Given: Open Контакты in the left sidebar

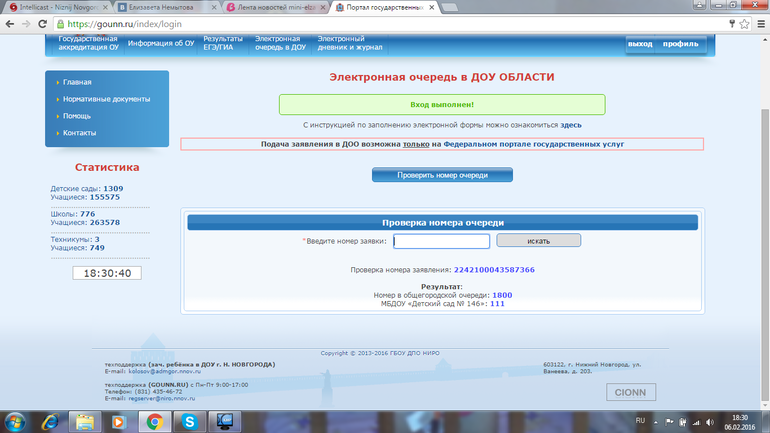Looking at the screenshot, I should pyautogui.click(x=79, y=133).
